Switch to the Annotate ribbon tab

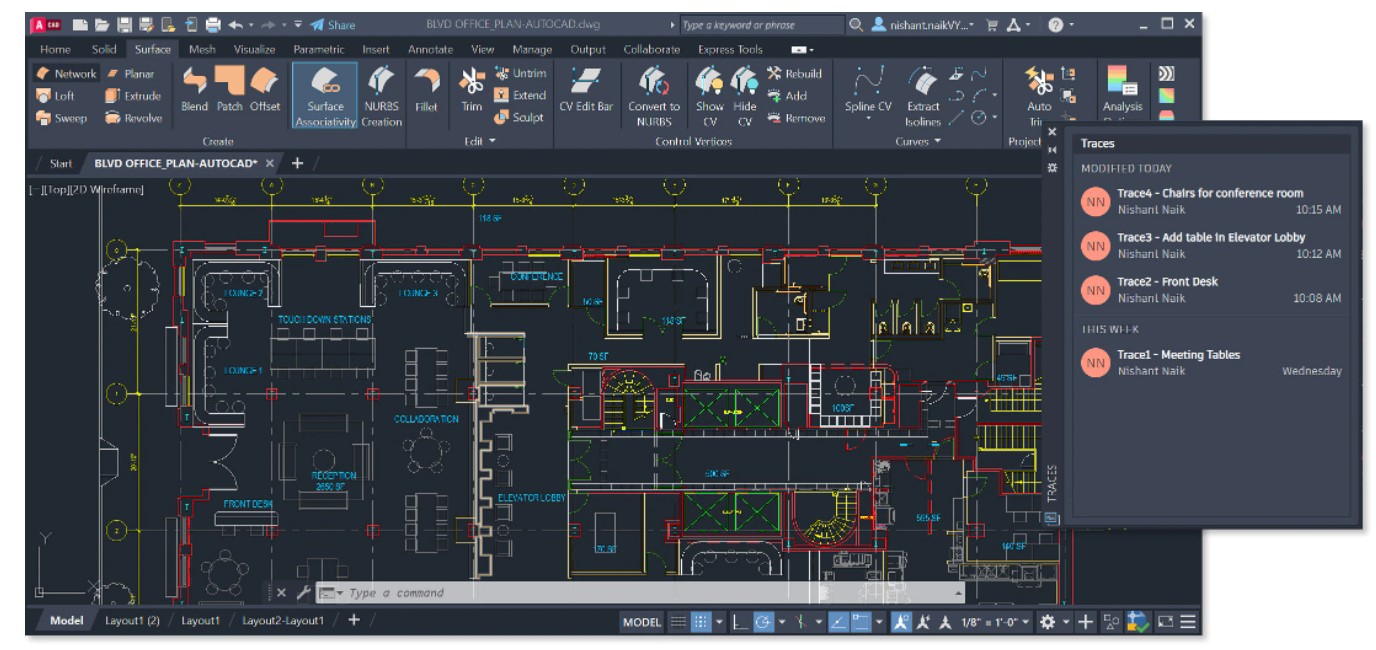430,49
